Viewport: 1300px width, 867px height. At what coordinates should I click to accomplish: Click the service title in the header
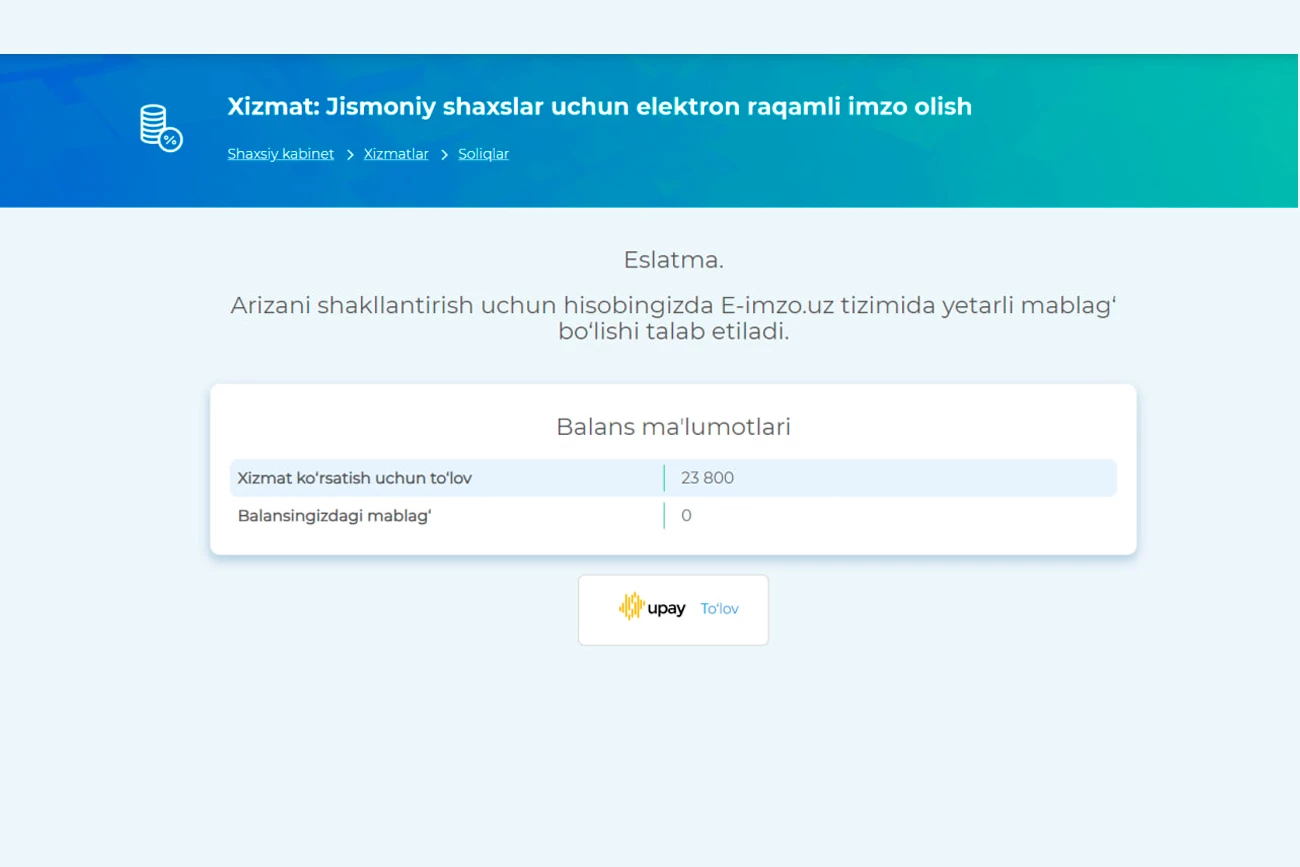[x=600, y=106]
